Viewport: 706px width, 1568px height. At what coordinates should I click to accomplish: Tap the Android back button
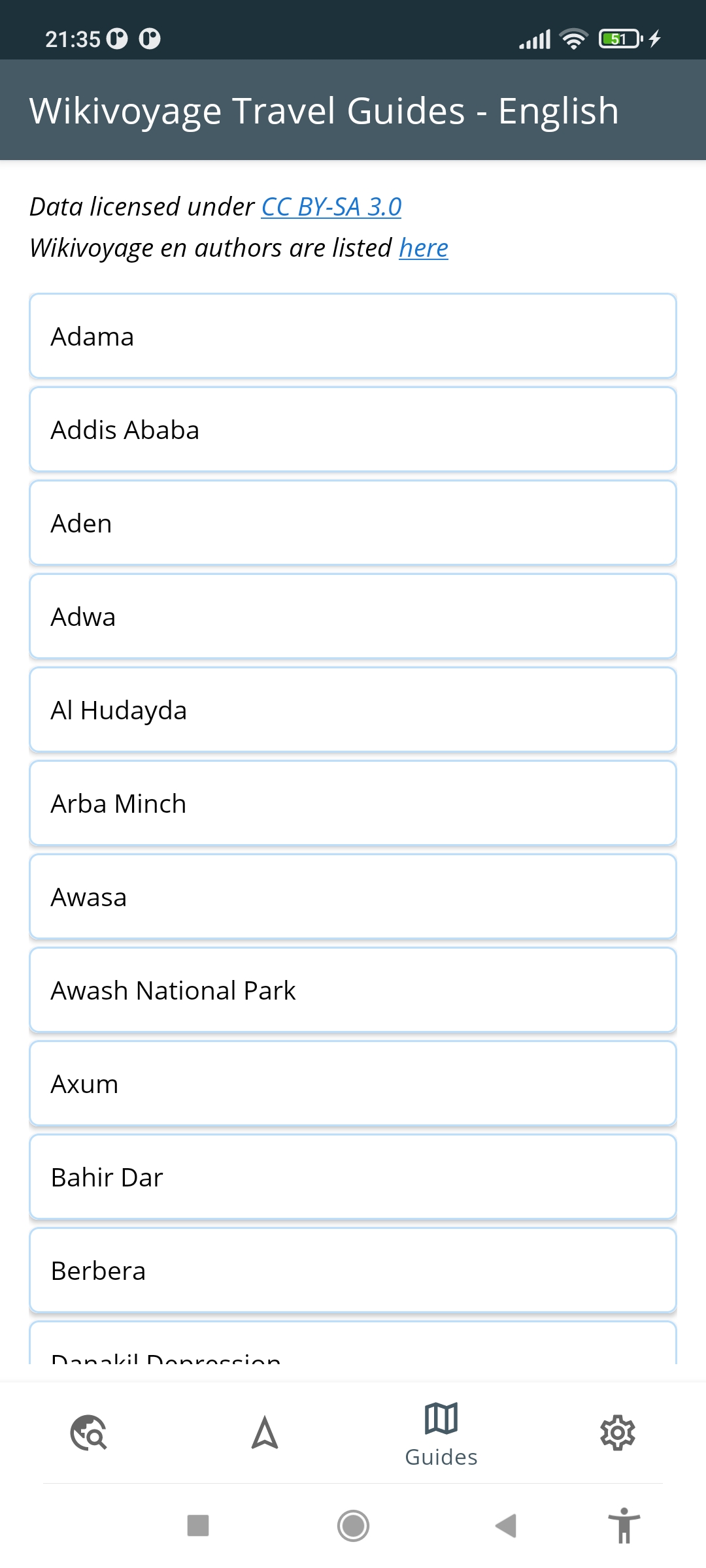(x=506, y=1526)
